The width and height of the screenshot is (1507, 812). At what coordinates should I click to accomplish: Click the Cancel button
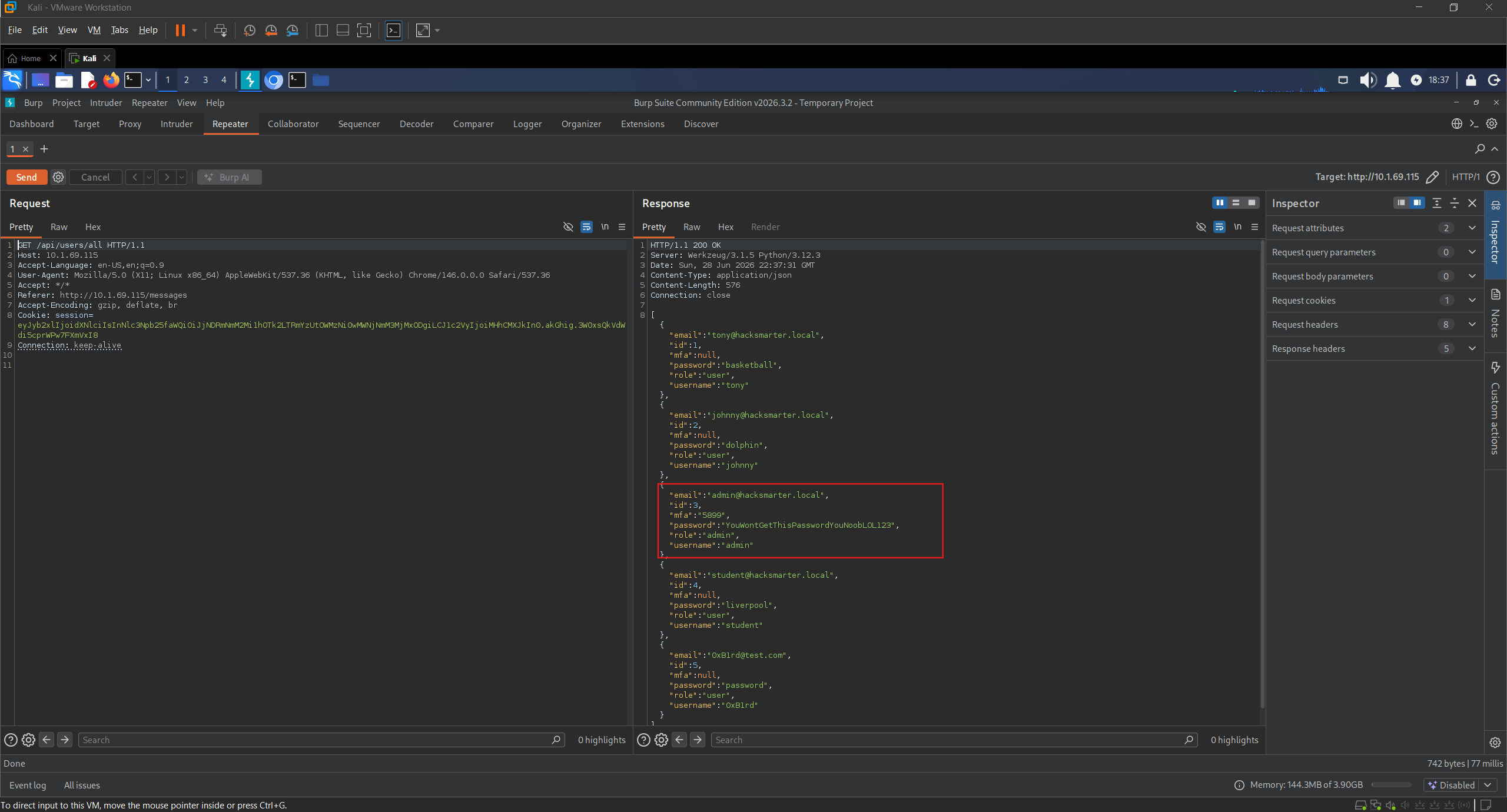click(95, 177)
